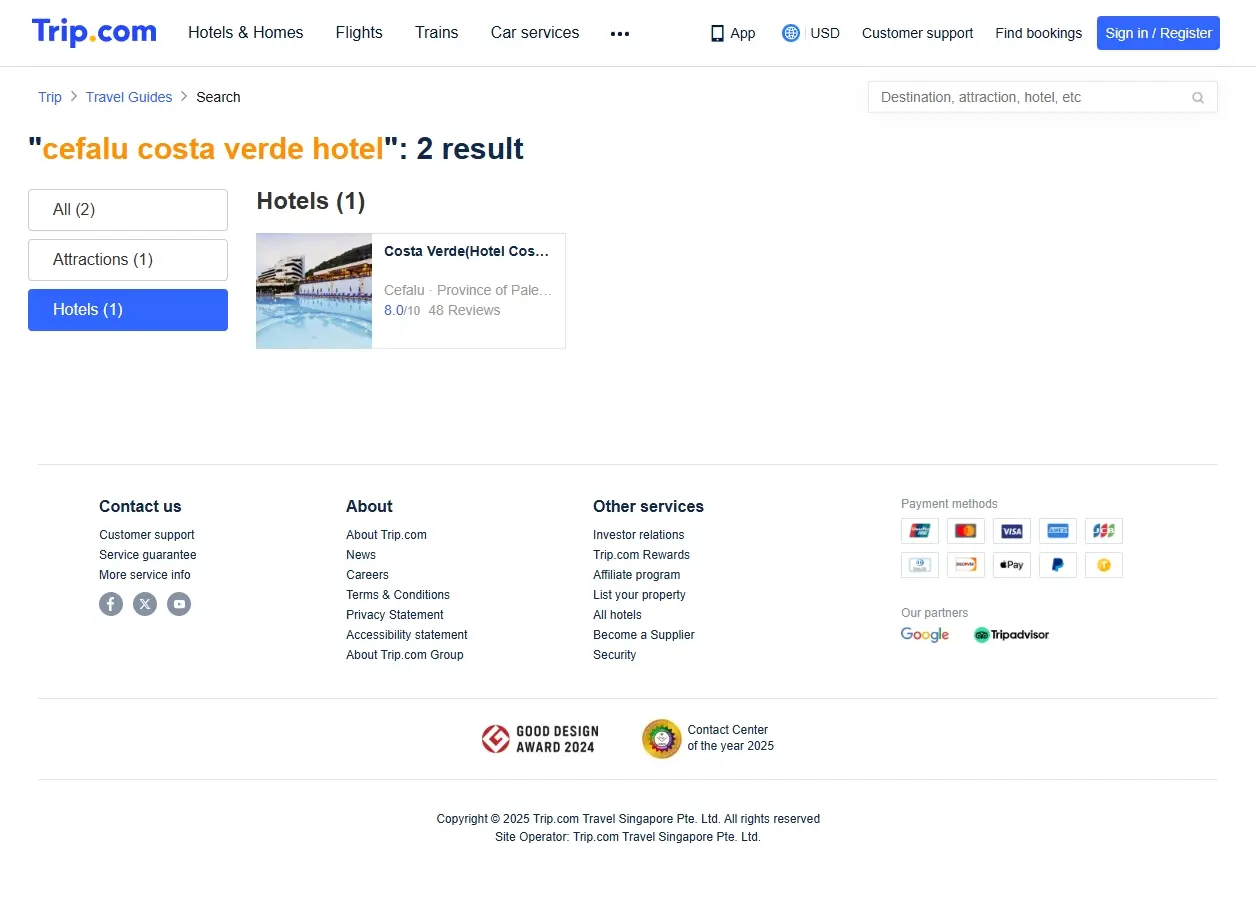Click the JCB payment icon
Screen dimensions: 1256x921
point(1104,531)
